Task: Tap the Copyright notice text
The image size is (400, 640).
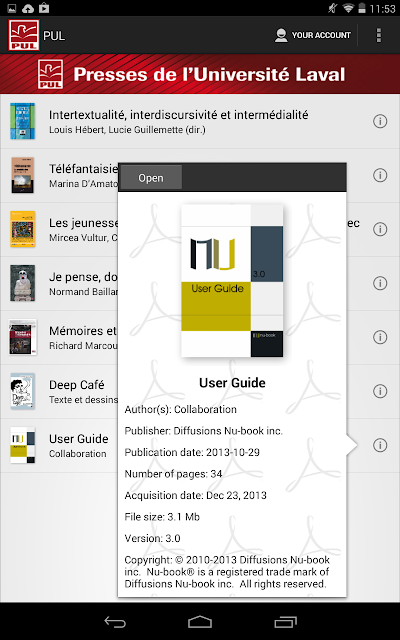Action: pos(227,572)
